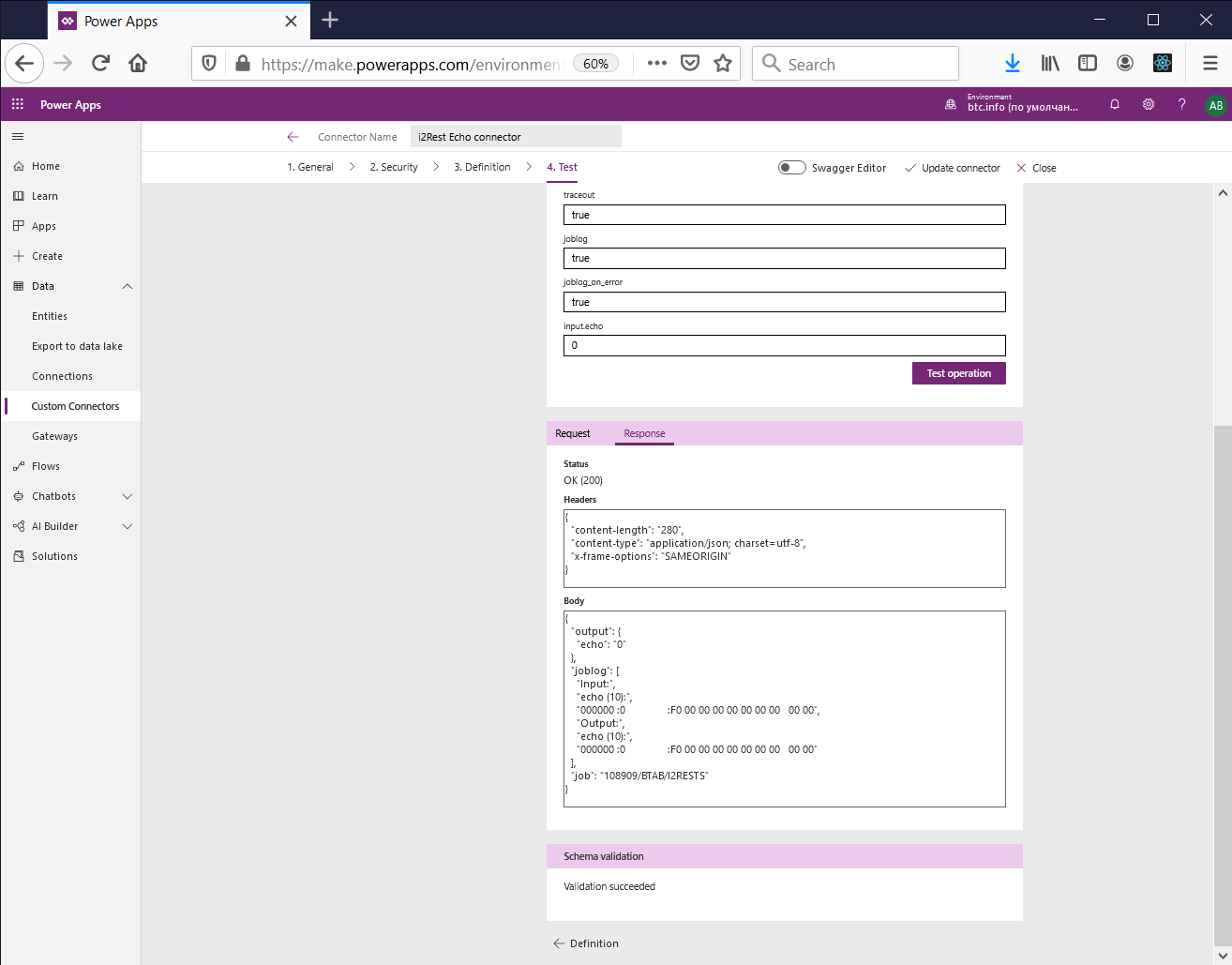Enable the Swagger Editor toggle
1232x965 pixels.
click(792, 168)
